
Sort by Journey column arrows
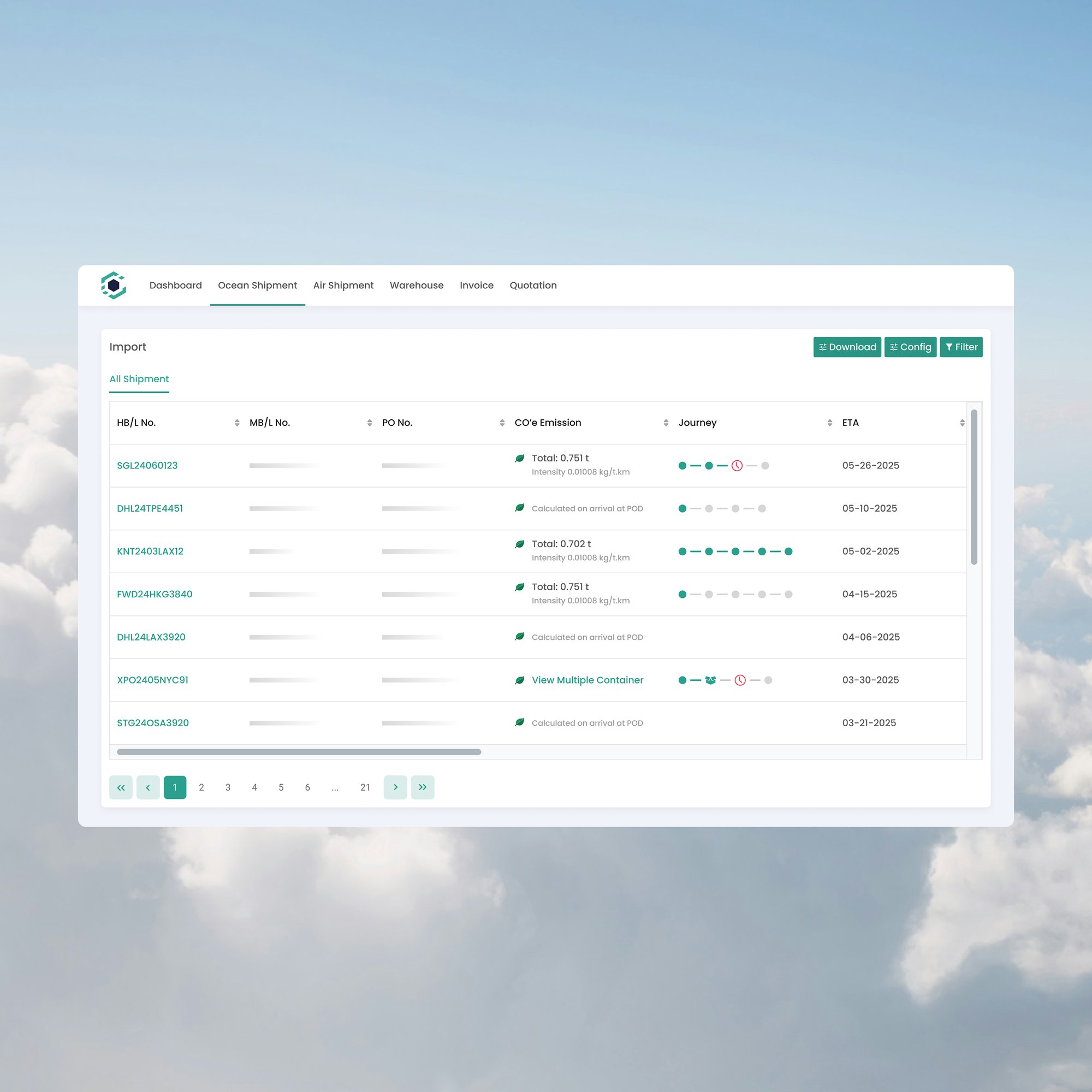[x=829, y=423]
